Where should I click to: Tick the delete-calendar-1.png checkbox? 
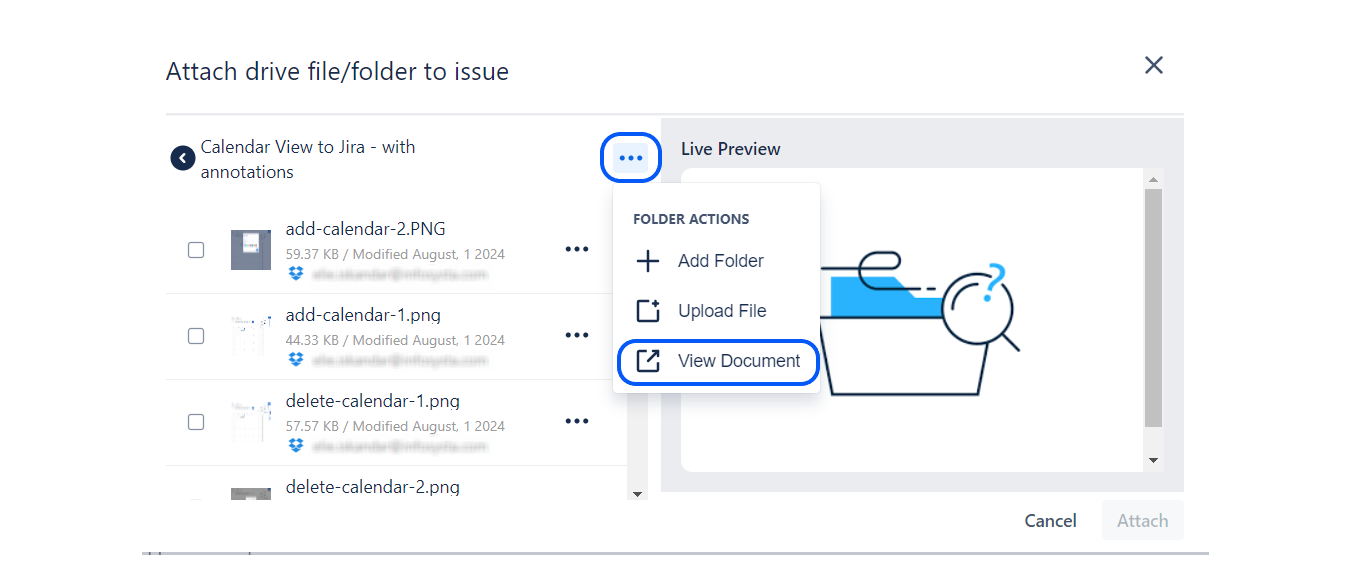[x=196, y=422]
